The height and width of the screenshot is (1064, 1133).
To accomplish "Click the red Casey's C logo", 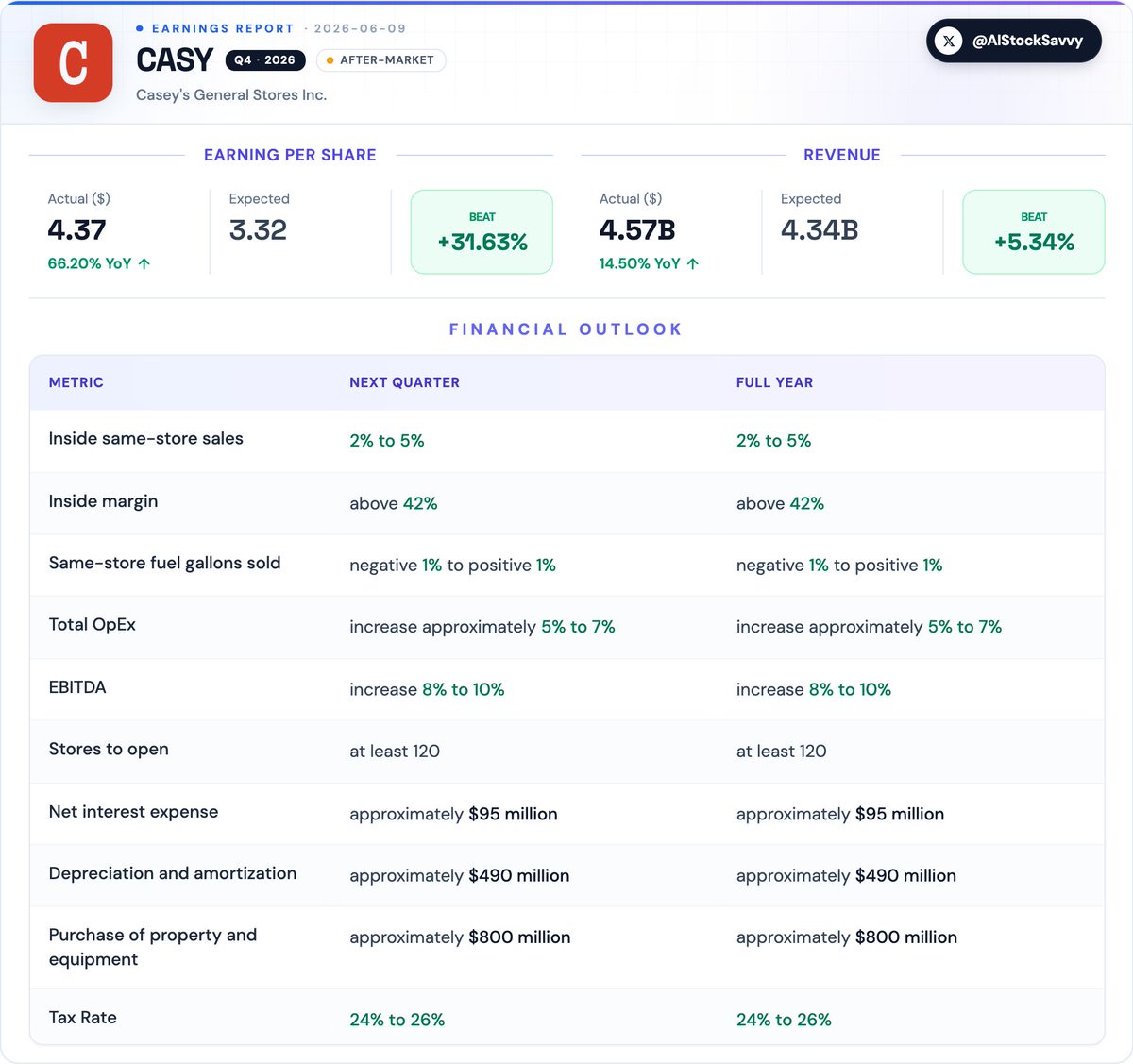I will [74, 62].
